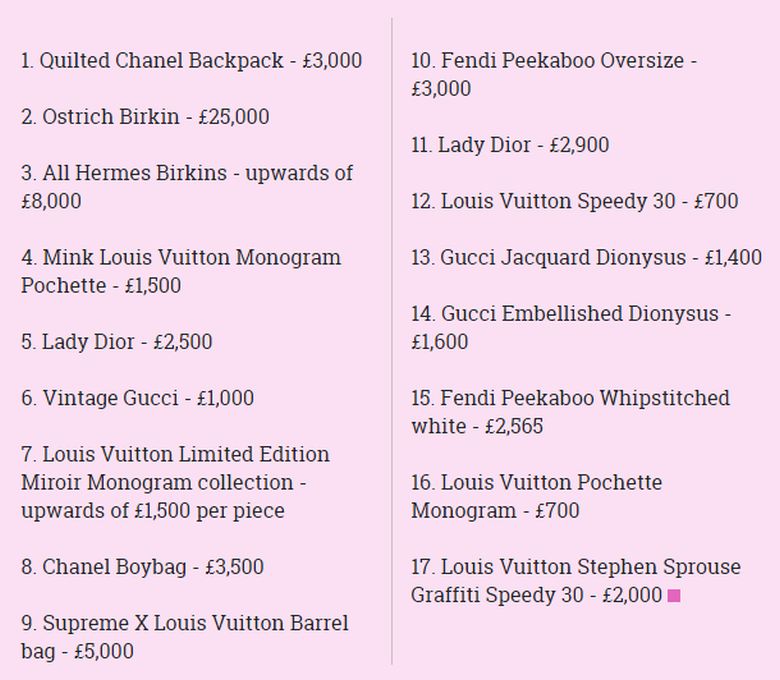Select the Lady Dior £2,900 item

pos(510,145)
